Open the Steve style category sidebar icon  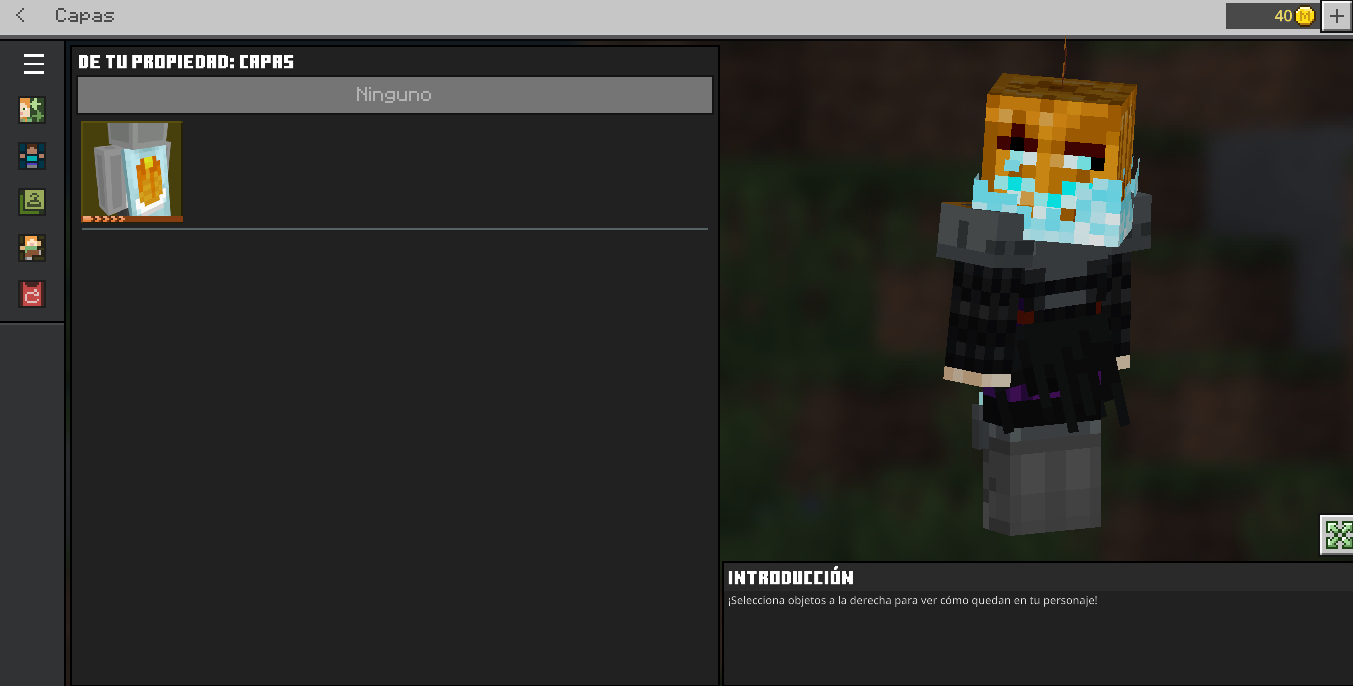[32, 156]
